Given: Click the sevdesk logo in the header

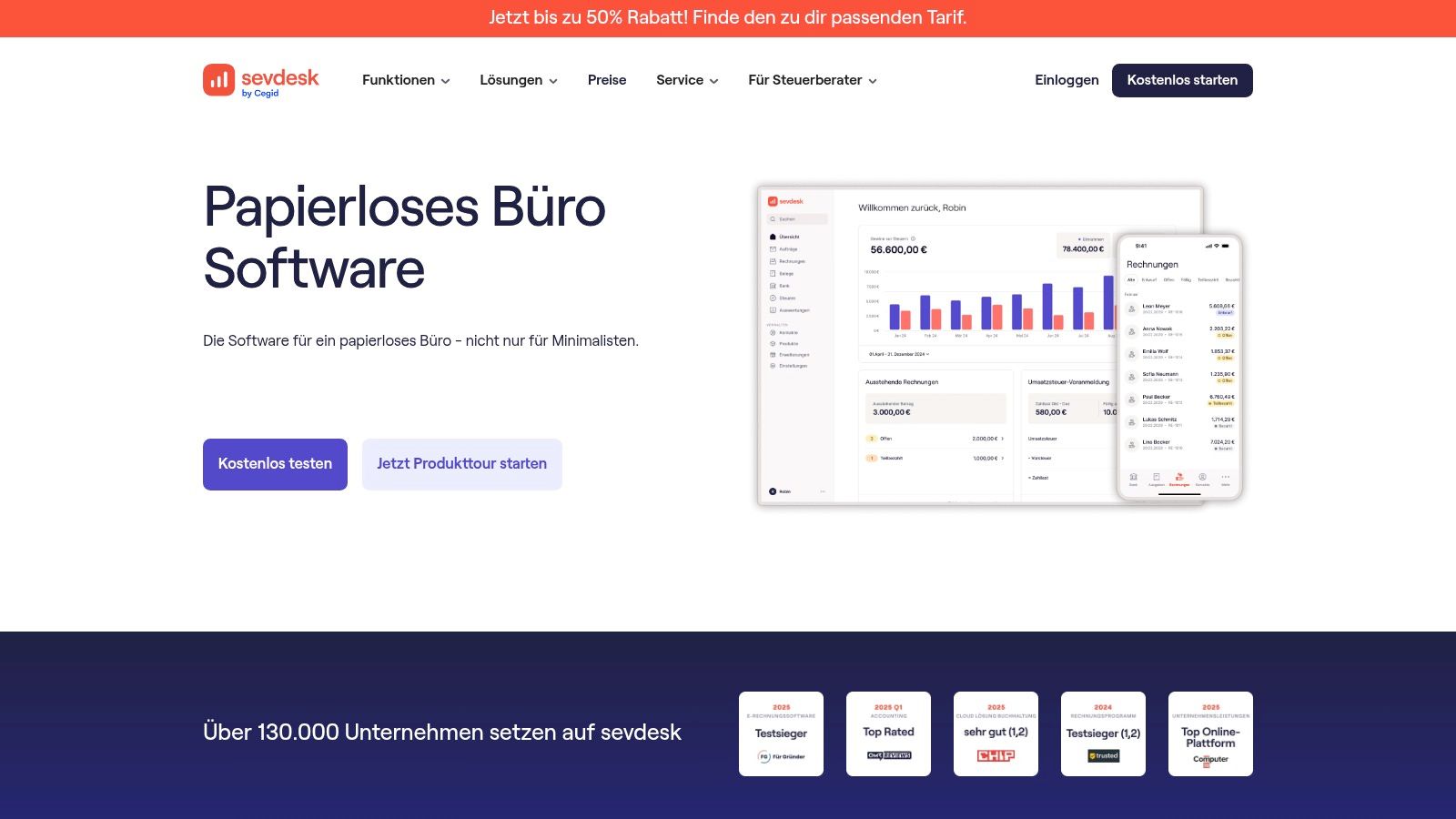Looking at the screenshot, I should 261,80.
